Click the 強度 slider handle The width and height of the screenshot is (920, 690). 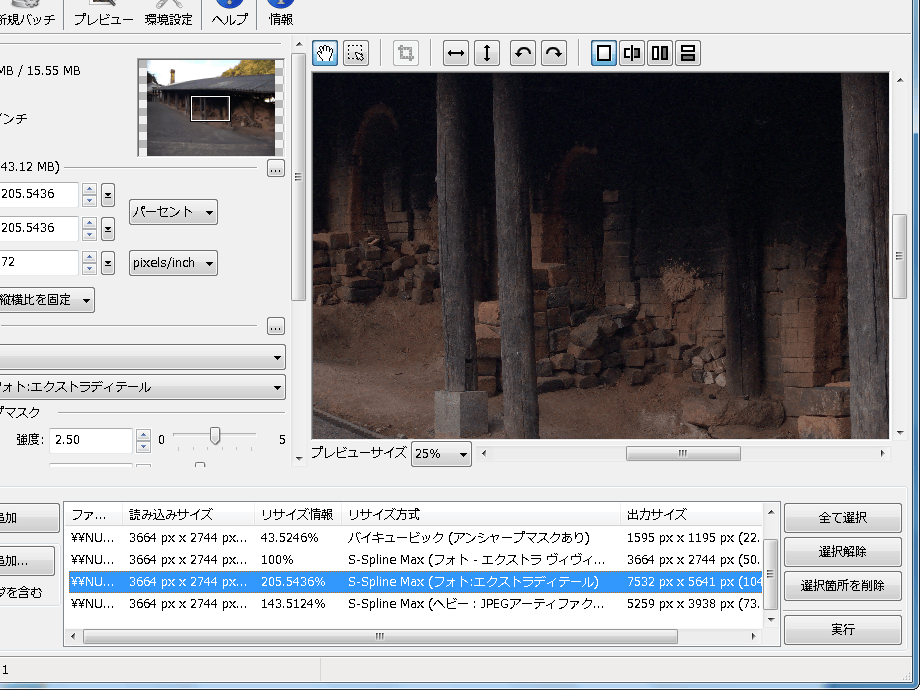(x=215, y=436)
